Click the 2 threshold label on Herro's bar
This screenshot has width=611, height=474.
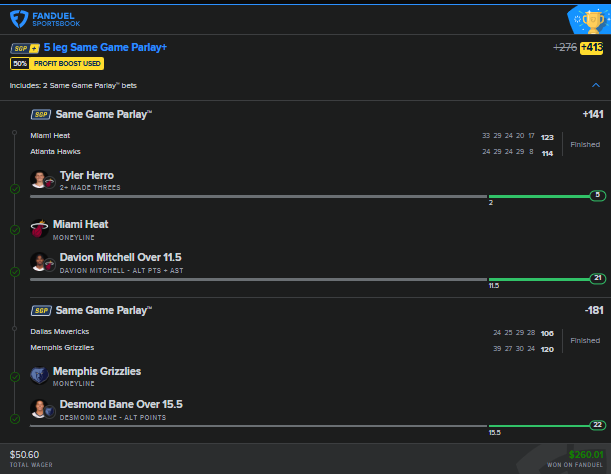[x=491, y=203]
